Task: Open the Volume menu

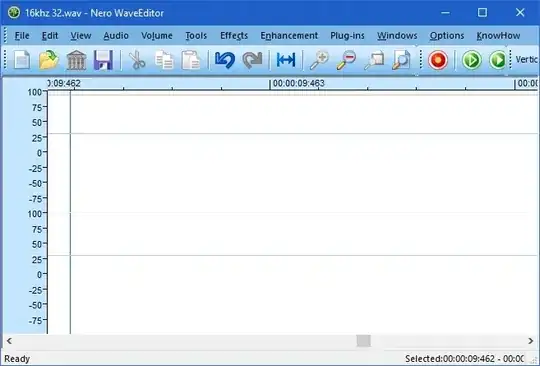Action: tap(157, 36)
